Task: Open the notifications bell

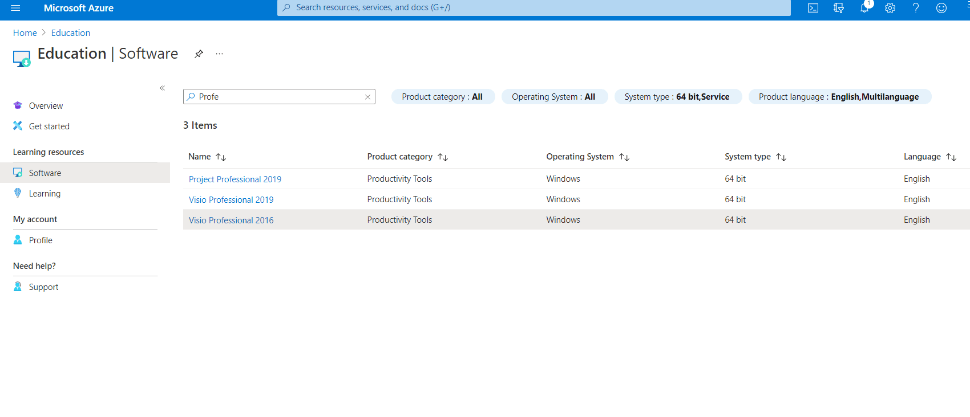Action: coord(865,8)
